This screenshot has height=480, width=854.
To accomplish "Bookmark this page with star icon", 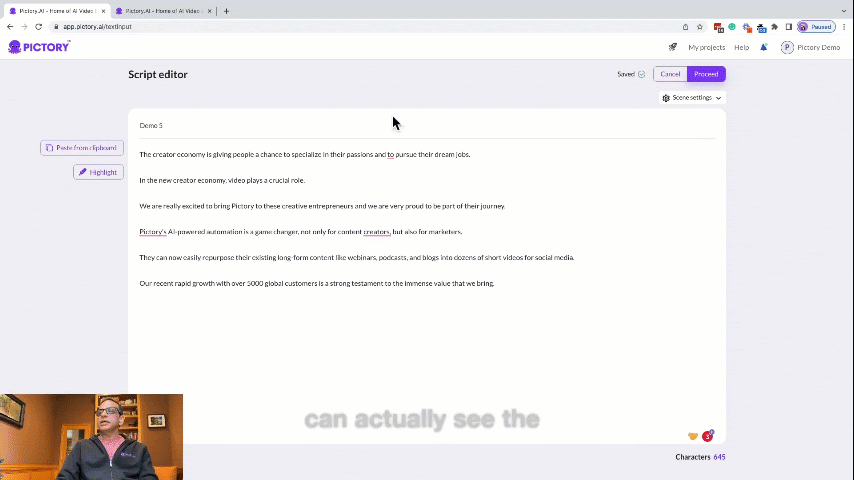I will pyautogui.click(x=700, y=27).
